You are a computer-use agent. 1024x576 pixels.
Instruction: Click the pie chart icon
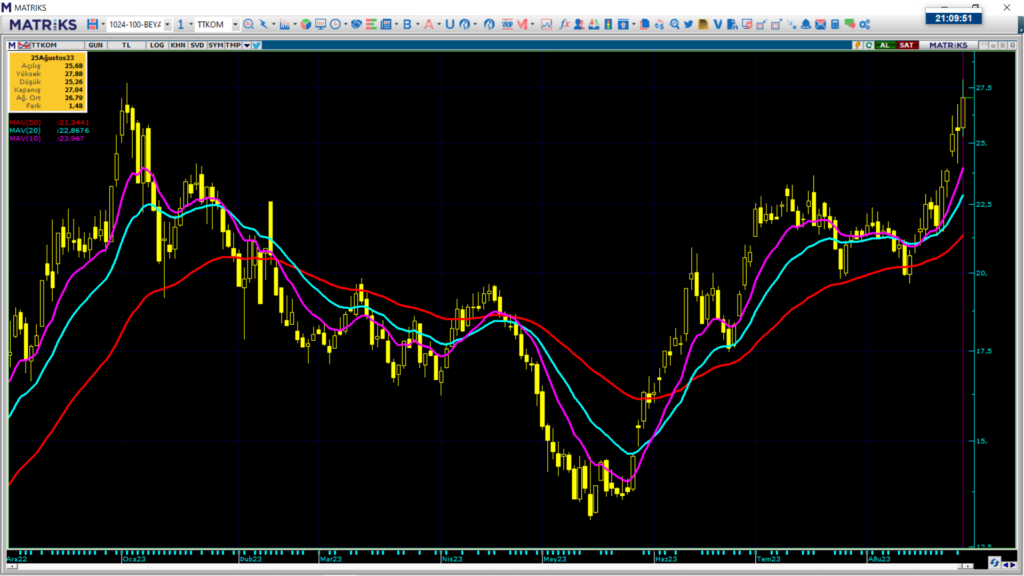pyautogui.click(x=306, y=24)
